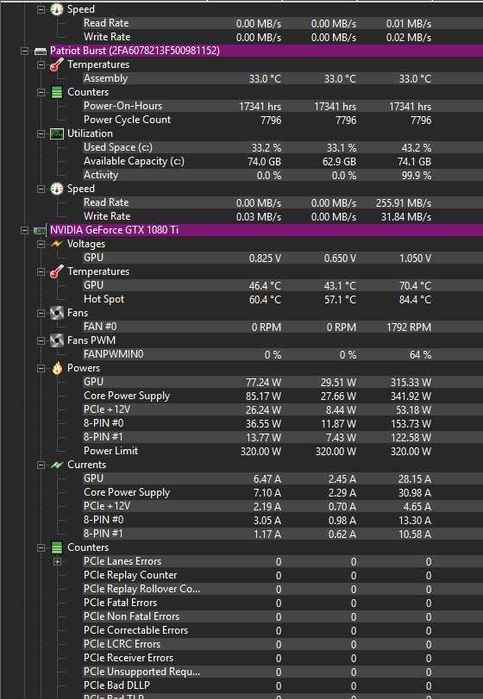
Task: Click the 30.98 A core current value
Action: tap(414, 493)
